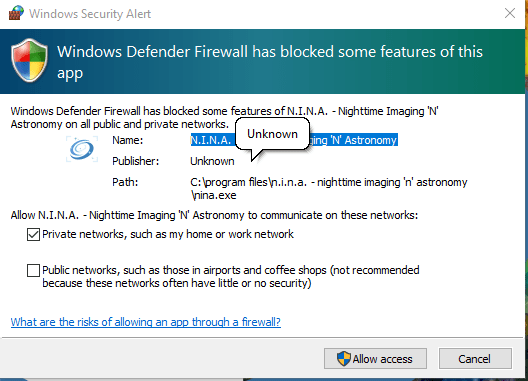Click the Name label
This screenshot has height=381, width=528.
pos(128,140)
